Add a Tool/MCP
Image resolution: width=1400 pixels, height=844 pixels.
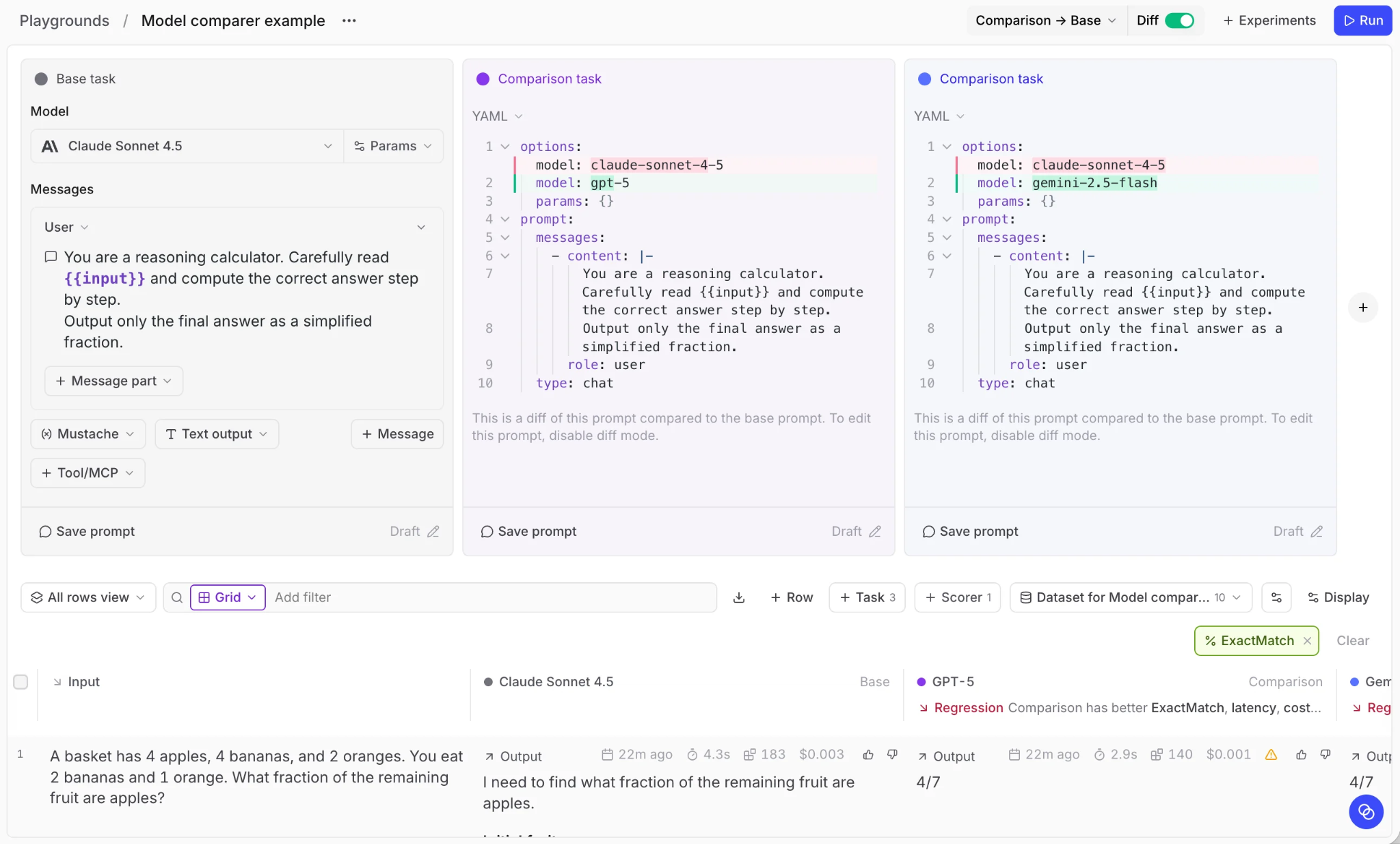coord(88,473)
